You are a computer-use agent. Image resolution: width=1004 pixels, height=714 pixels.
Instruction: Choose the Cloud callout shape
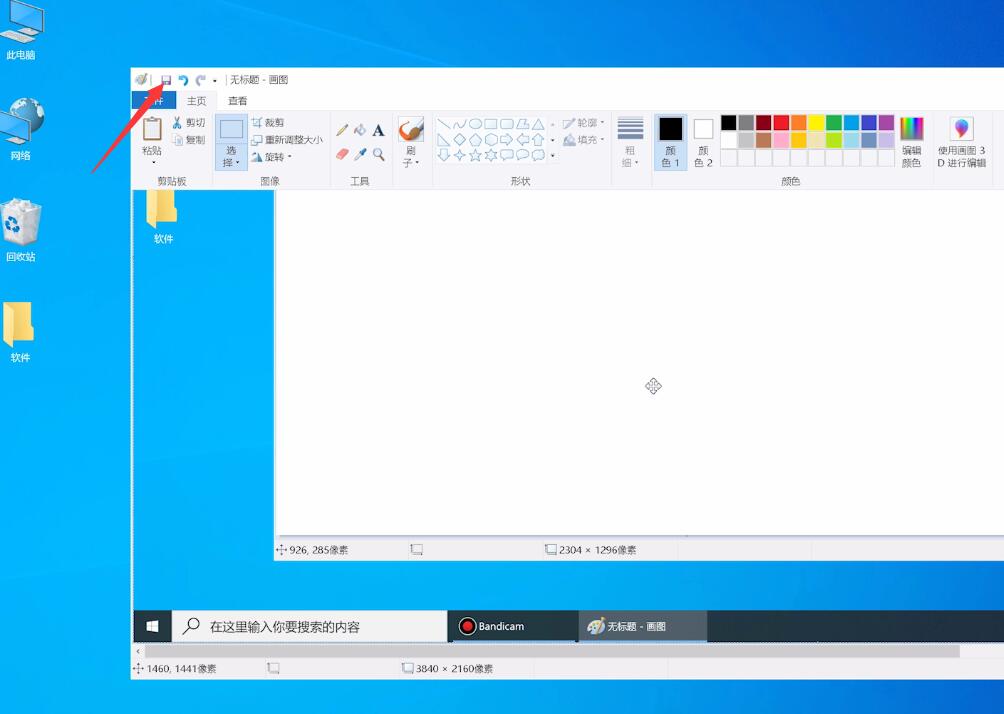[538, 155]
